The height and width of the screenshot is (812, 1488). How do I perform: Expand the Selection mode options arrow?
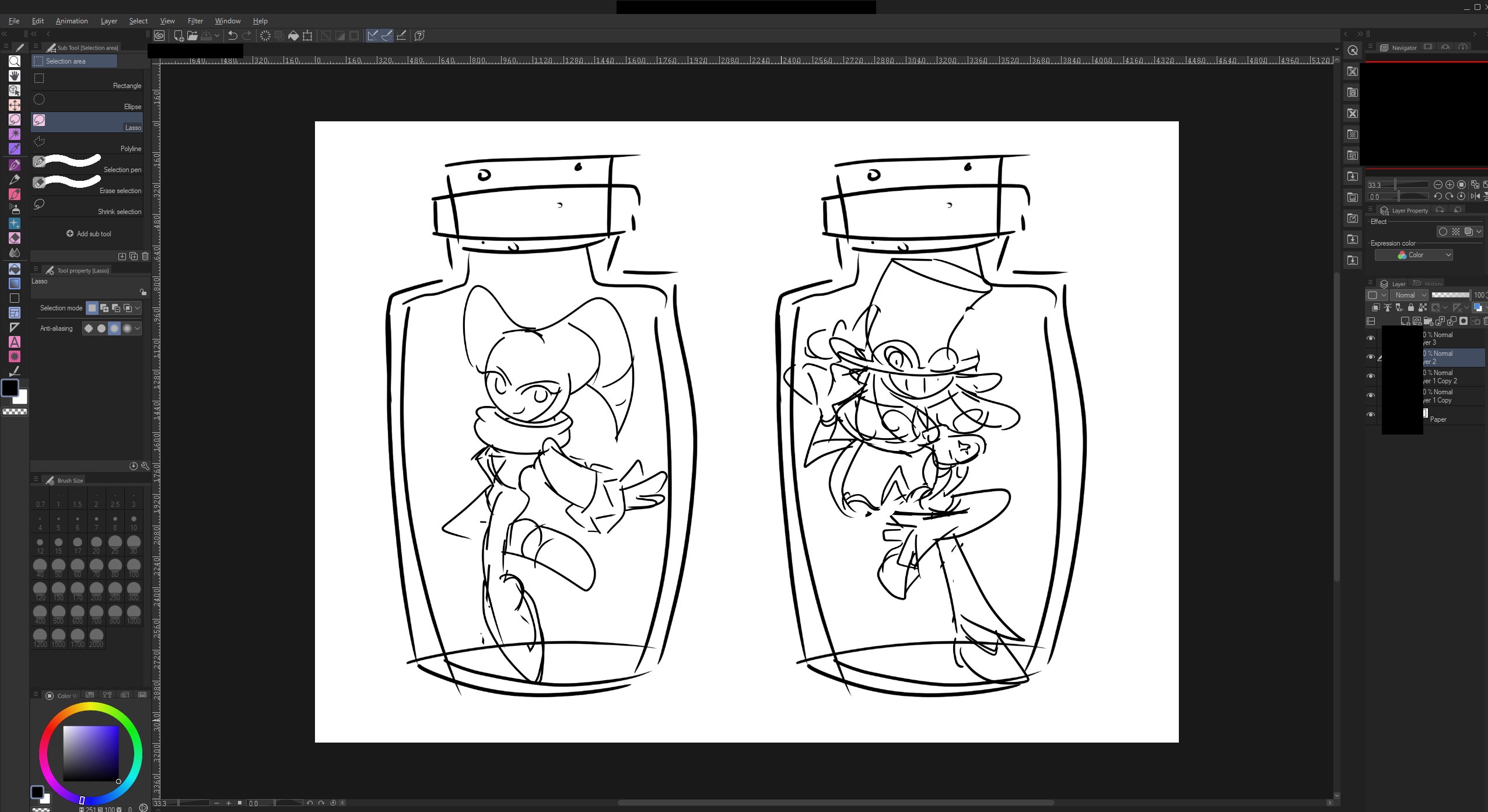(138, 308)
